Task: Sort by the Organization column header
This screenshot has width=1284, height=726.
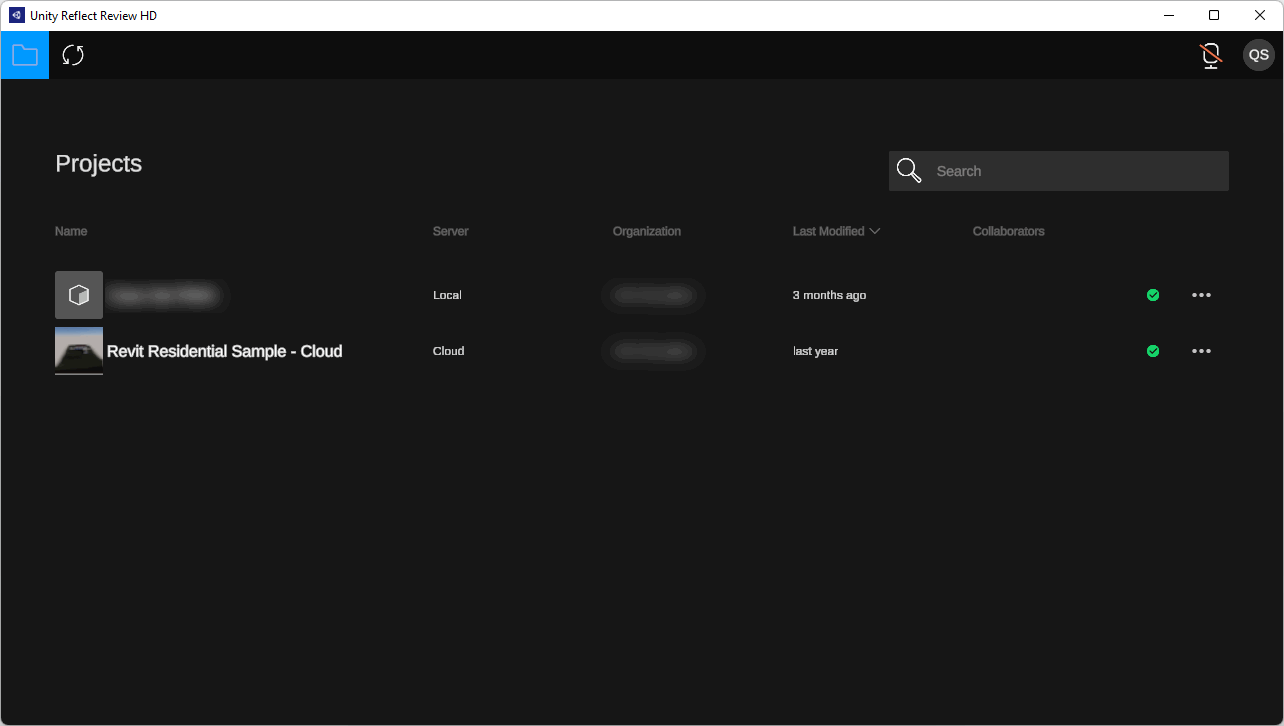Action: pos(647,231)
